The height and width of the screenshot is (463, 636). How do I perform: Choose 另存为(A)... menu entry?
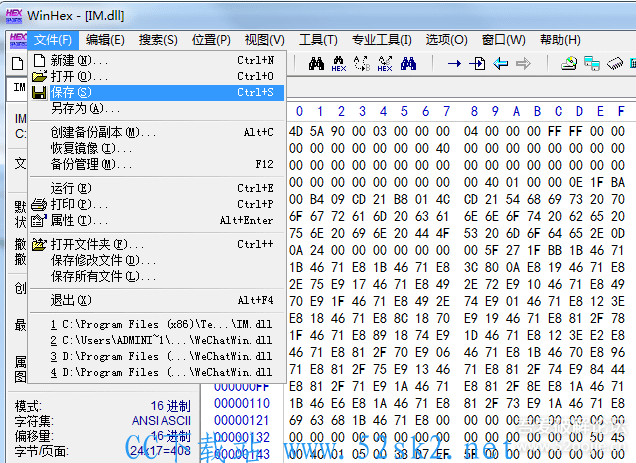pos(157,108)
